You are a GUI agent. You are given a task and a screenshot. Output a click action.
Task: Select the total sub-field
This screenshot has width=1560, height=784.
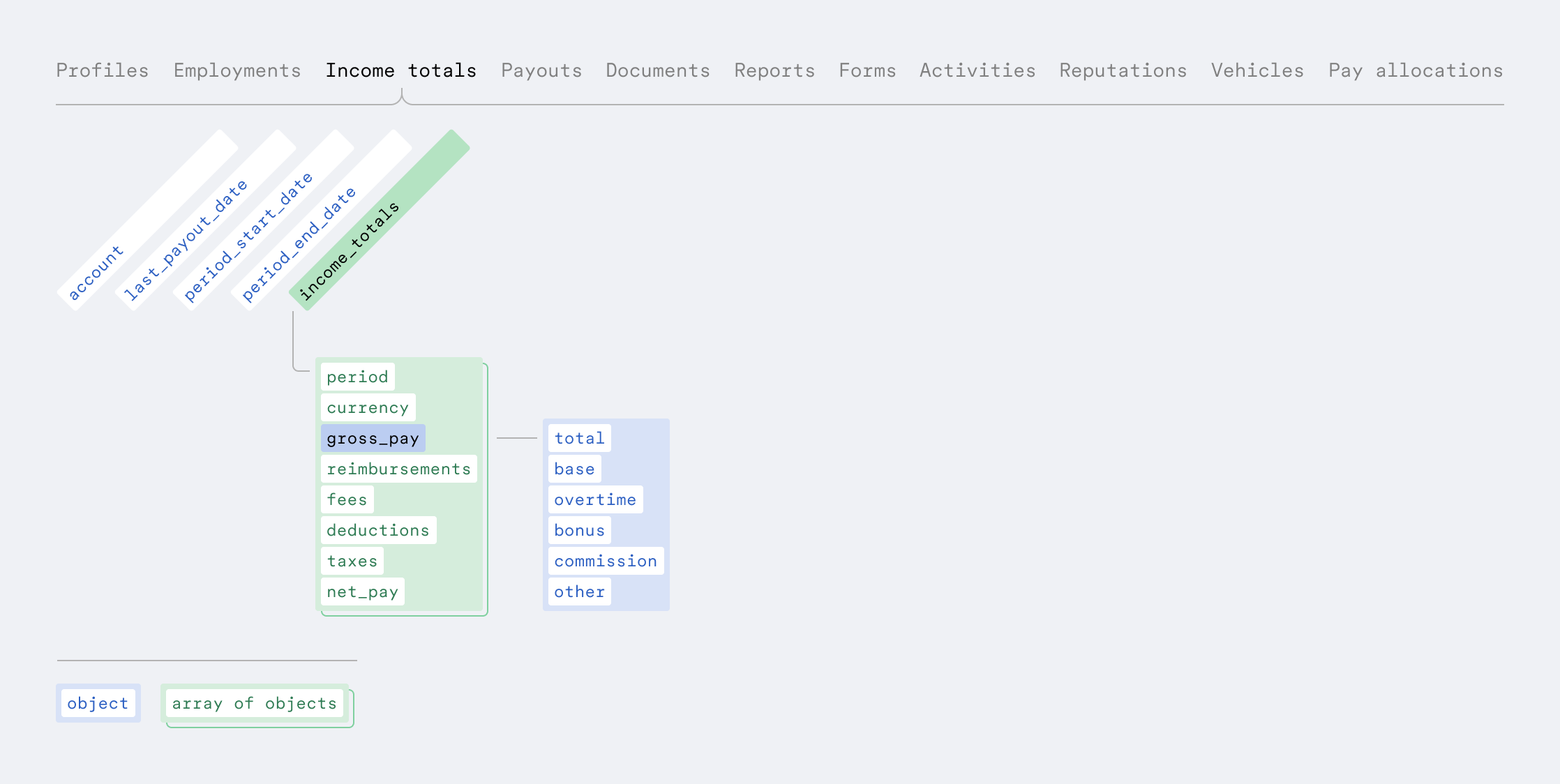579,438
